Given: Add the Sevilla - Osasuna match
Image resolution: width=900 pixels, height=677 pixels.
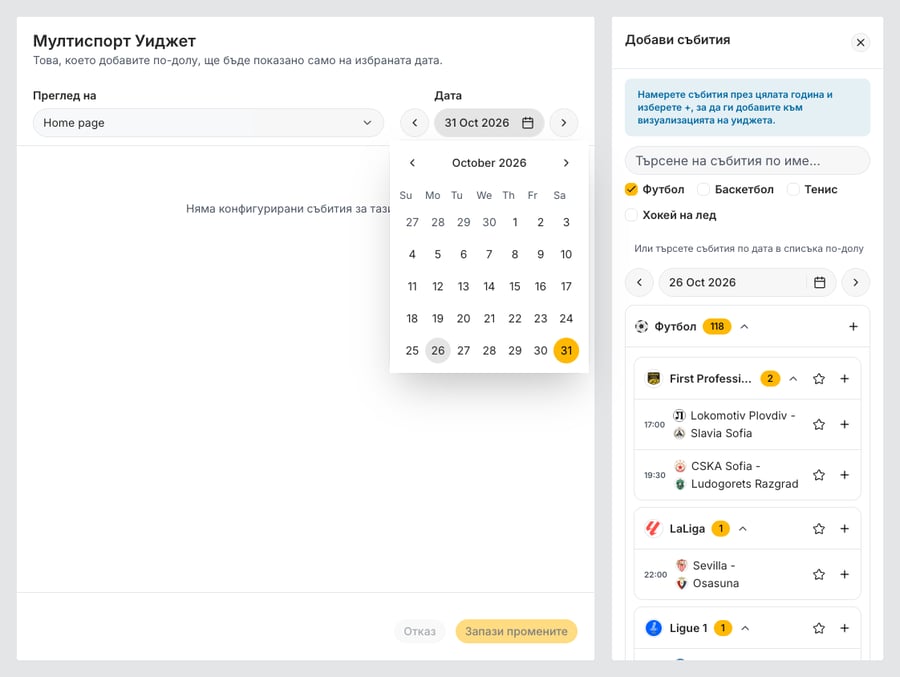Looking at the screenshot, I should click(x=844, y=575).
